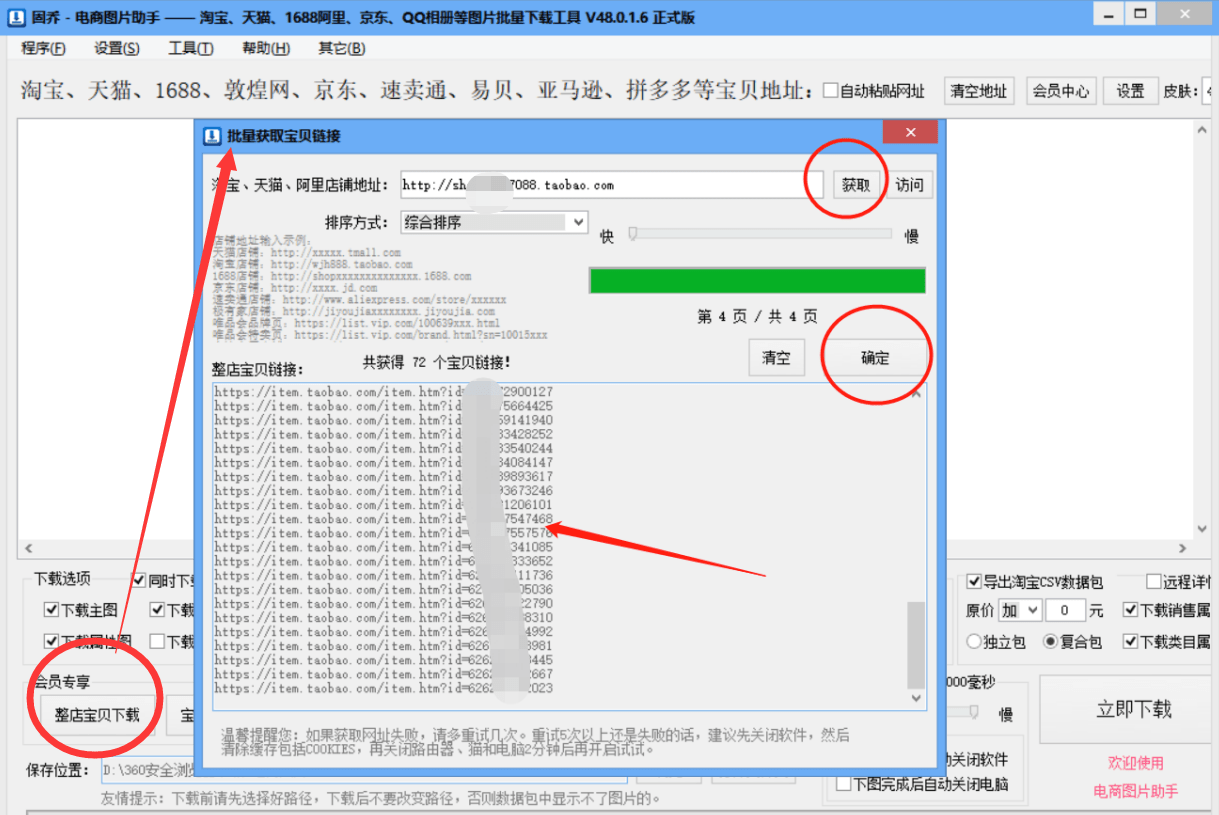Uncheck the 下载主图 checkbox
The height and width of the screenshot is (815, 1219).
[50, 611]
